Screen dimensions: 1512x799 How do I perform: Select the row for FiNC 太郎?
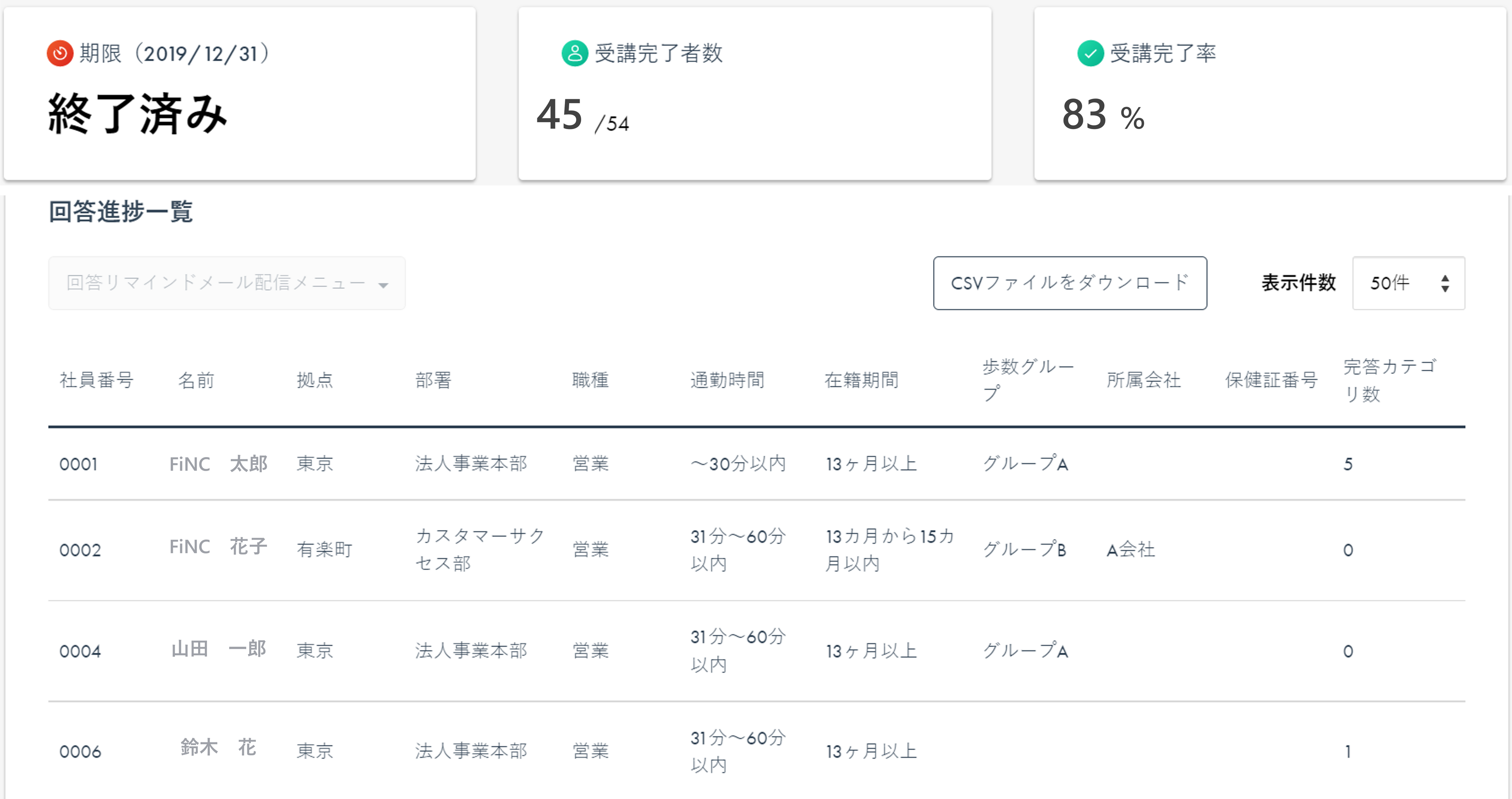[x=218, y=464]
